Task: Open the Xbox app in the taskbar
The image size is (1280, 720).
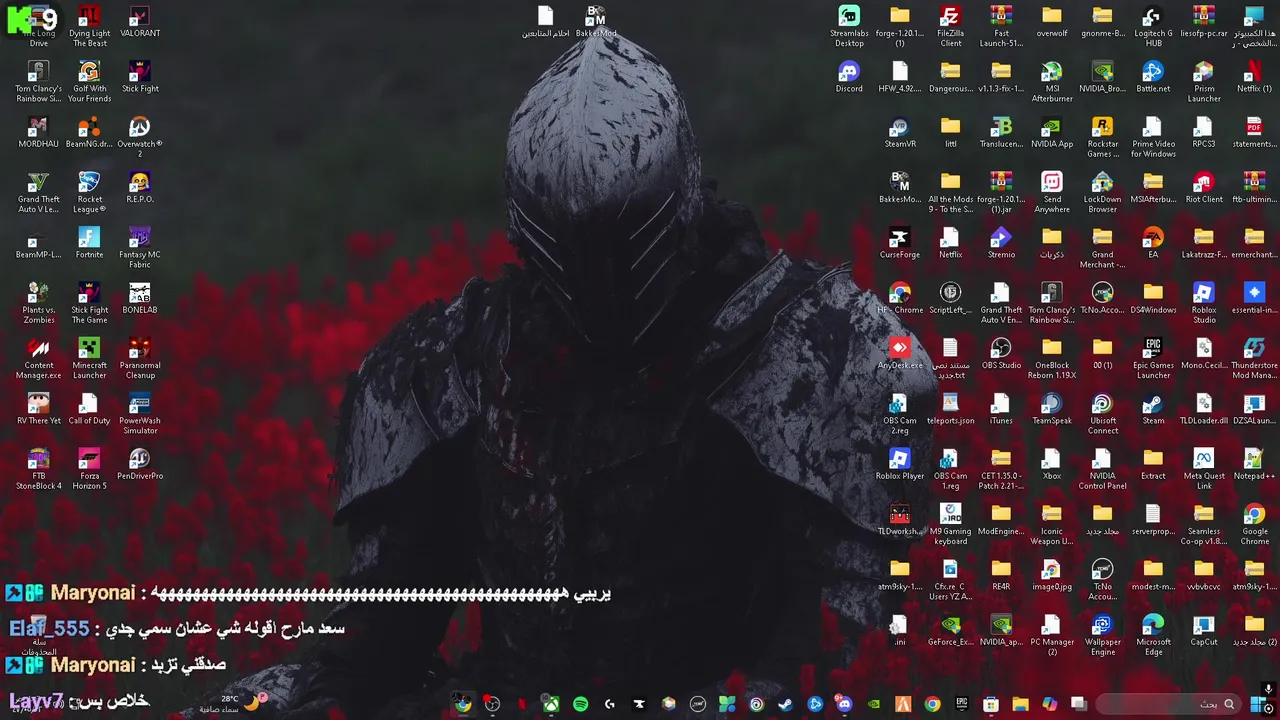Action: point(551,704)
